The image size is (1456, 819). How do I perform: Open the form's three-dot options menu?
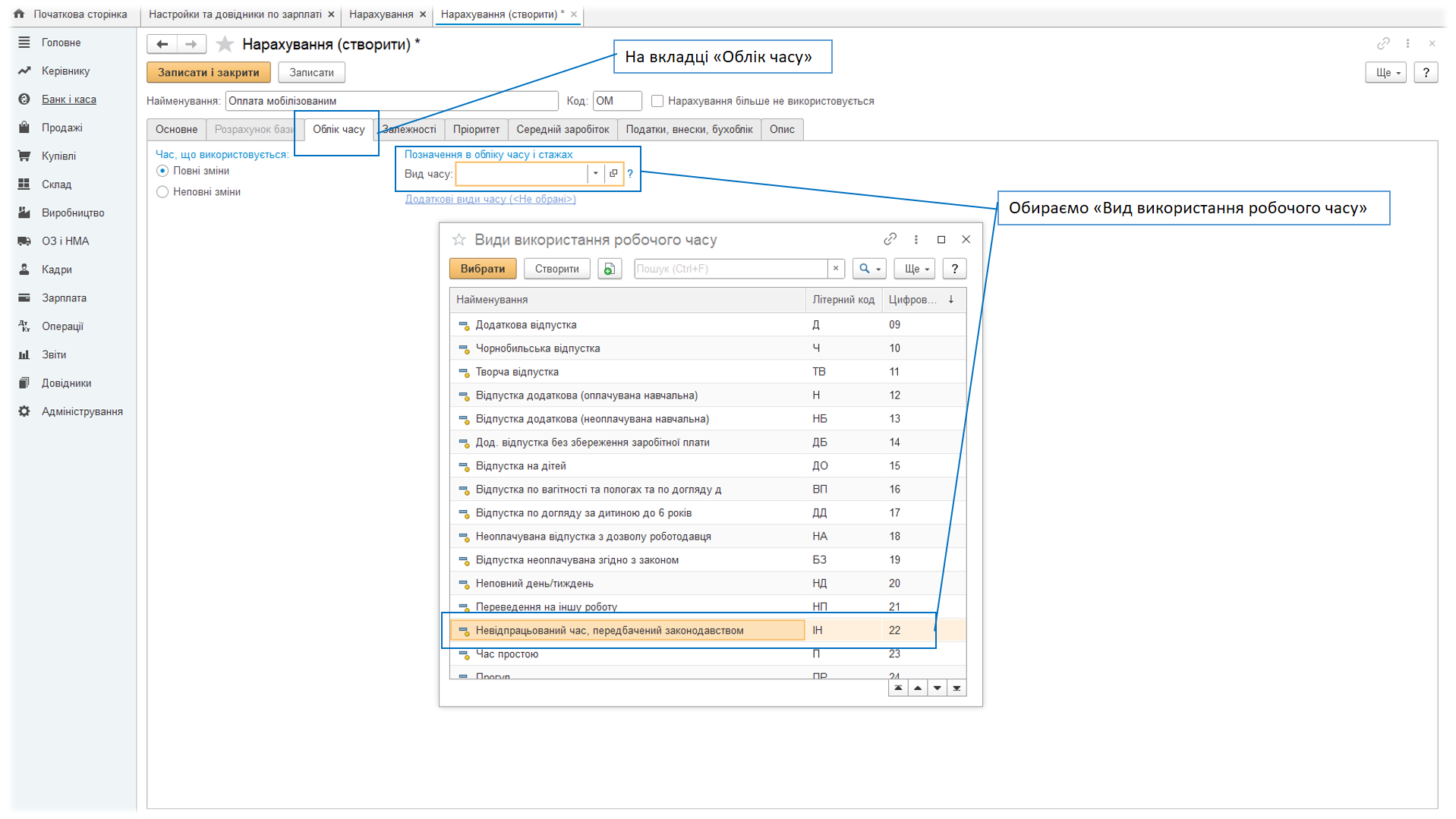click(x=1407, y=43)
